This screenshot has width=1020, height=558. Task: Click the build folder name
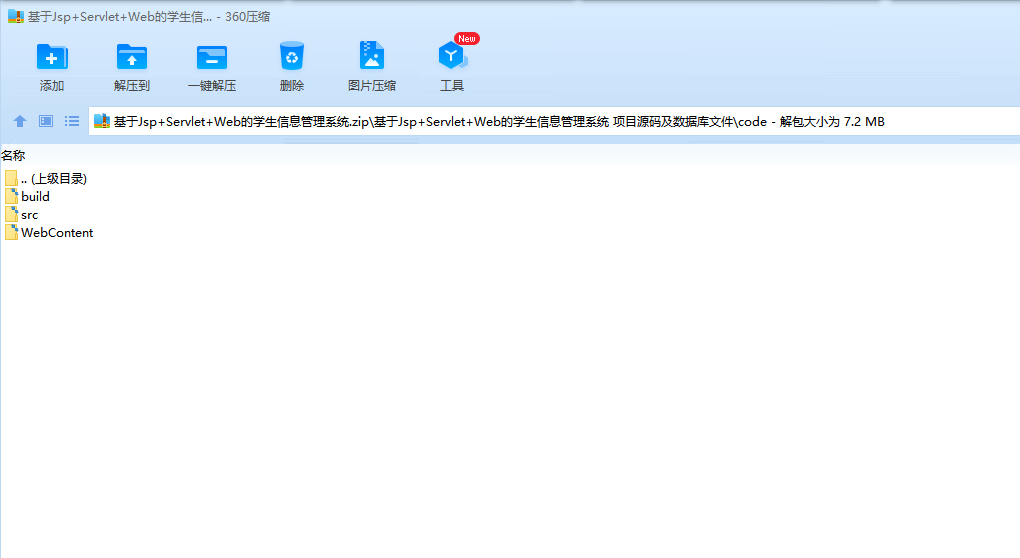coord(35,196)
